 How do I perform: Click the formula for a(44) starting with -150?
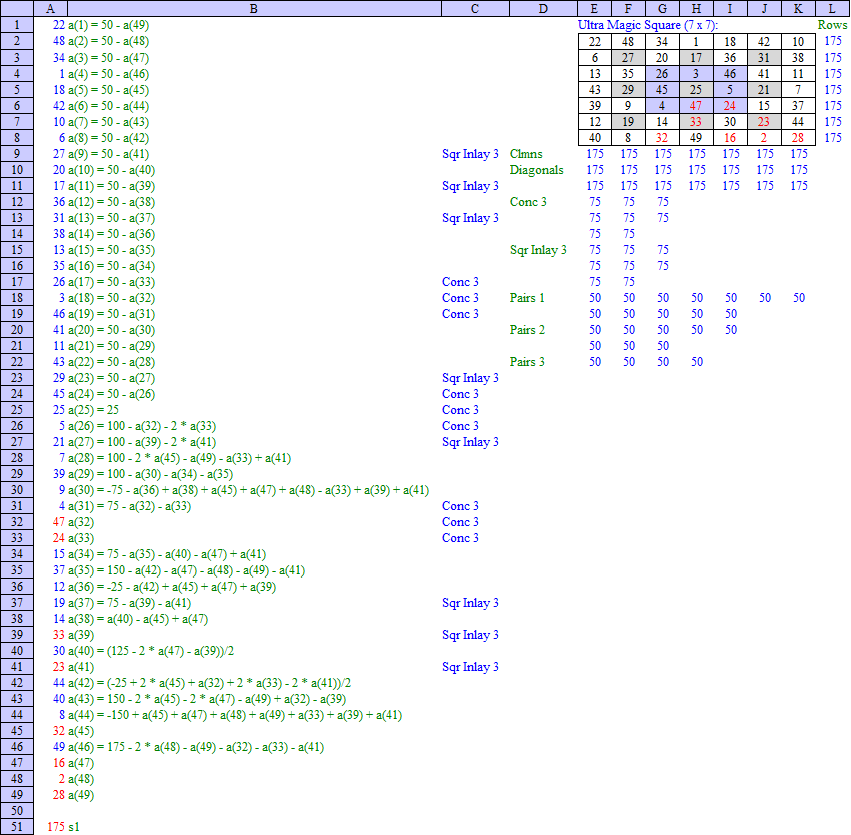(x=235, y=715)
